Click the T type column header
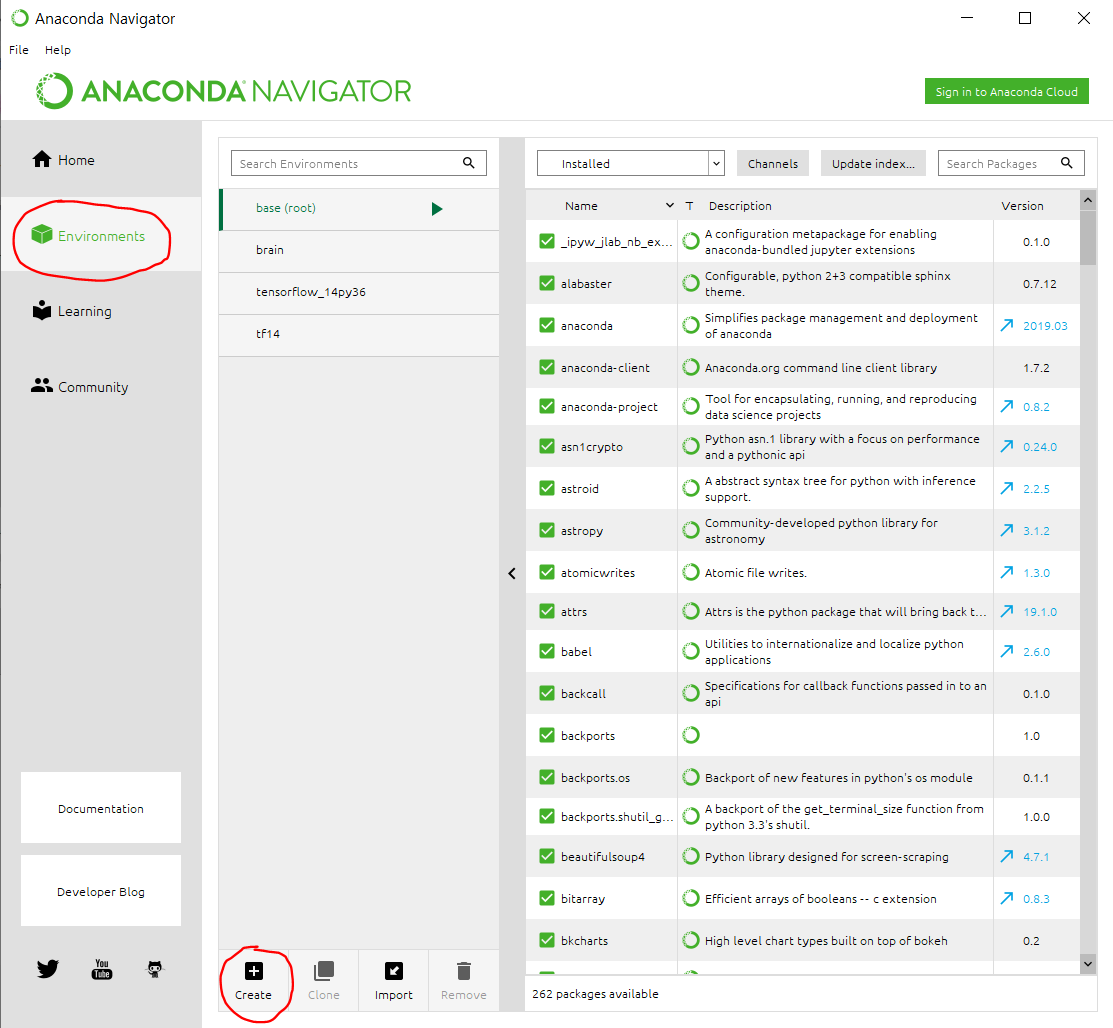The height and width of the screenshot is (1028, 1113). [x=689, y=205]
